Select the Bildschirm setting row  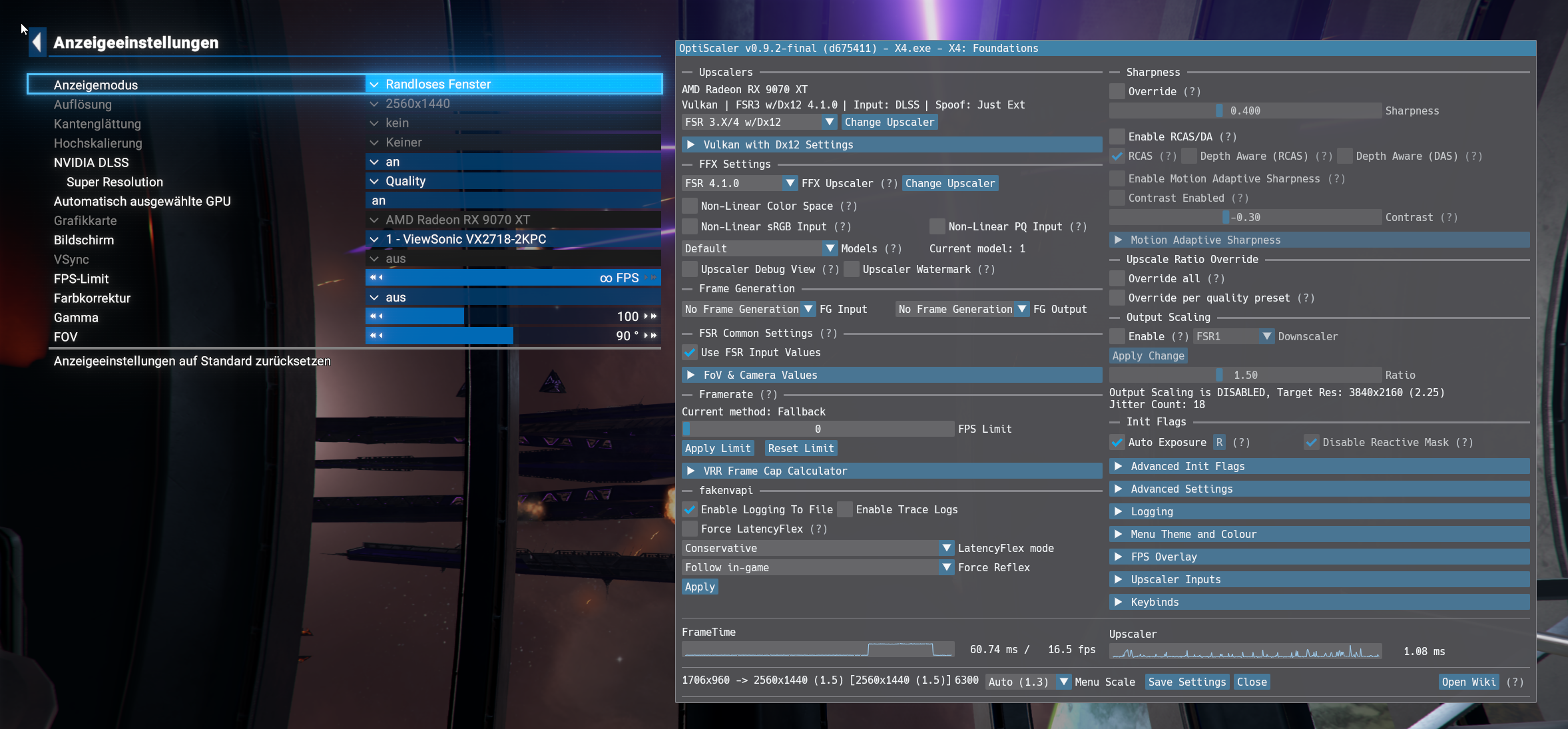click(x=357, y=239)
